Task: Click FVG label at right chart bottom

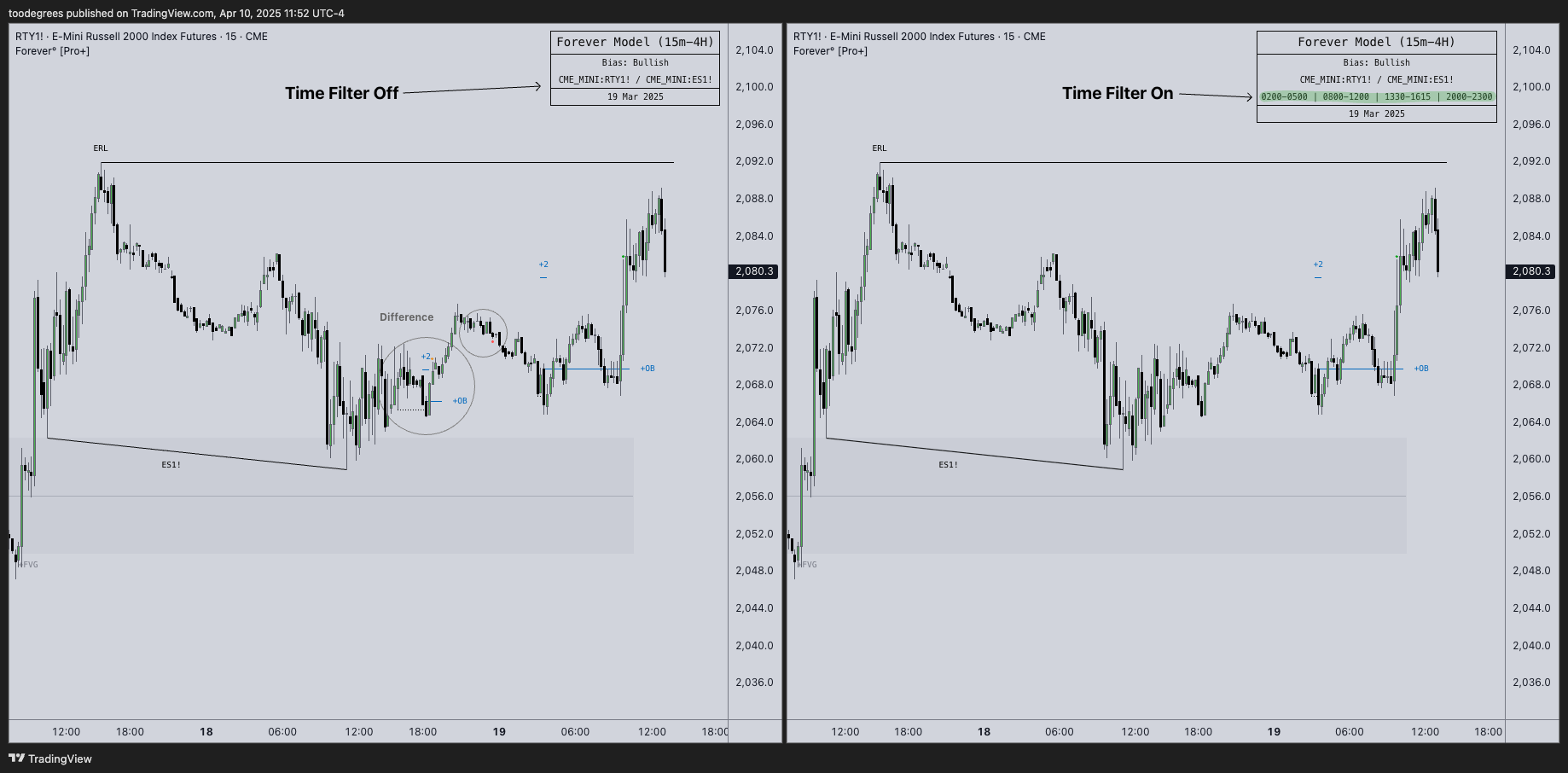Action: [x=808, y=565]
